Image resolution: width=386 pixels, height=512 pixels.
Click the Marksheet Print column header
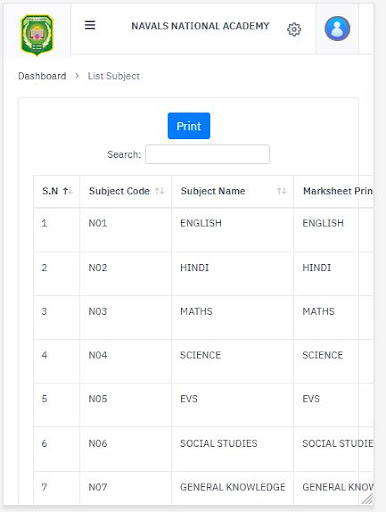coord(337,191)
